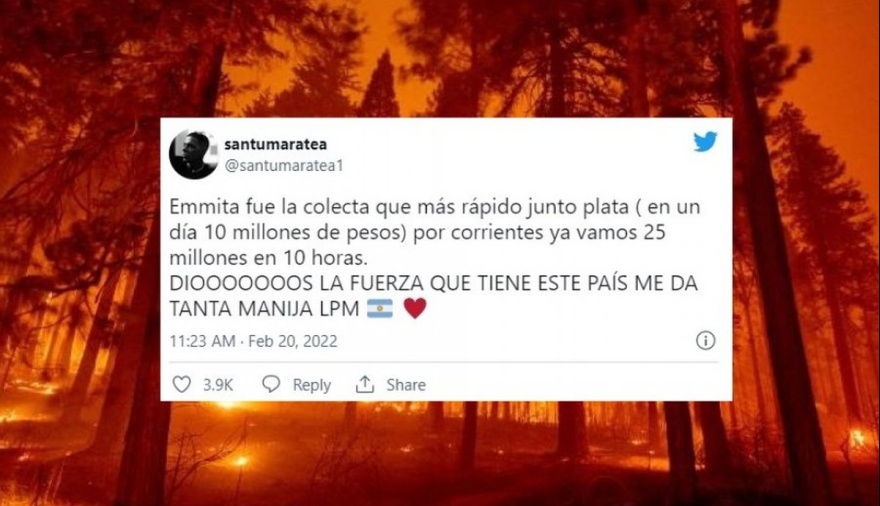
Task: Click the Argentina flag emoji
Action: click(x=380, y=309)
